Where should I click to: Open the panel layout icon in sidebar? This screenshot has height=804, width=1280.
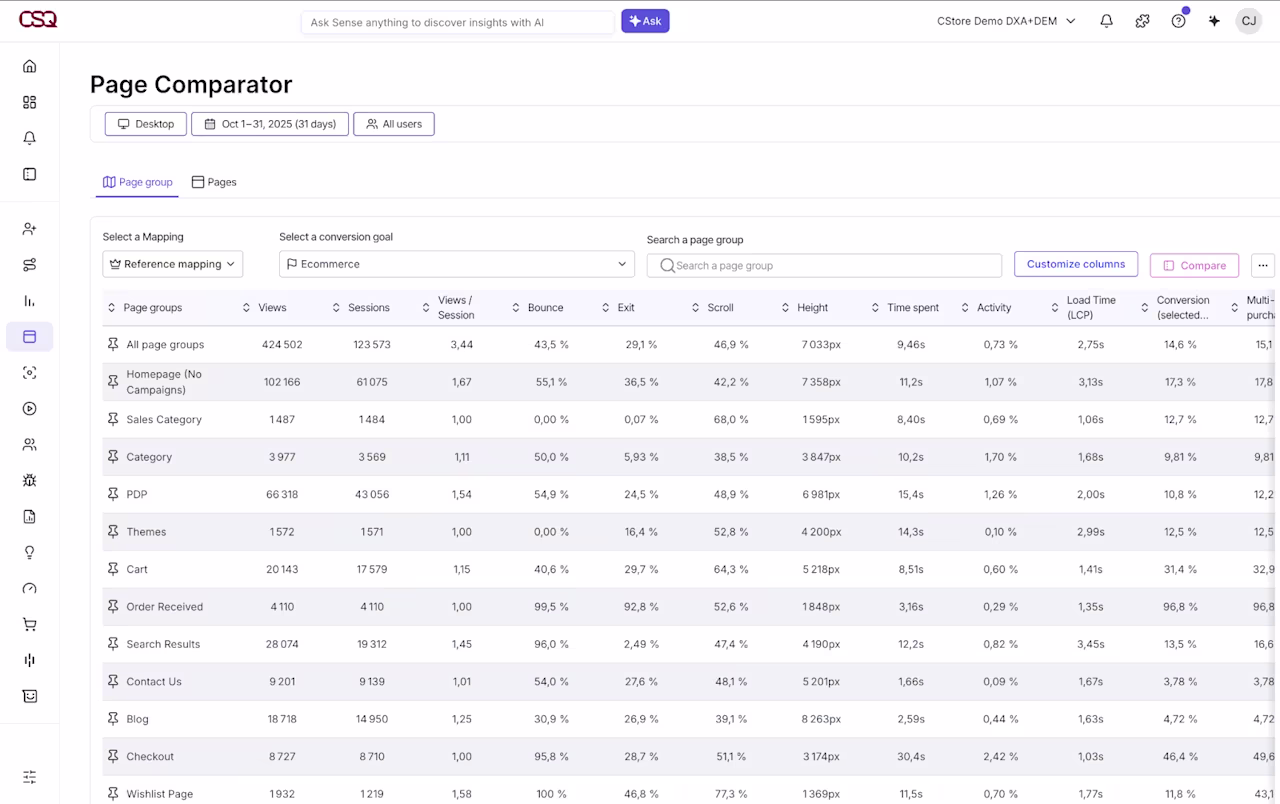(x=29, y=174)
